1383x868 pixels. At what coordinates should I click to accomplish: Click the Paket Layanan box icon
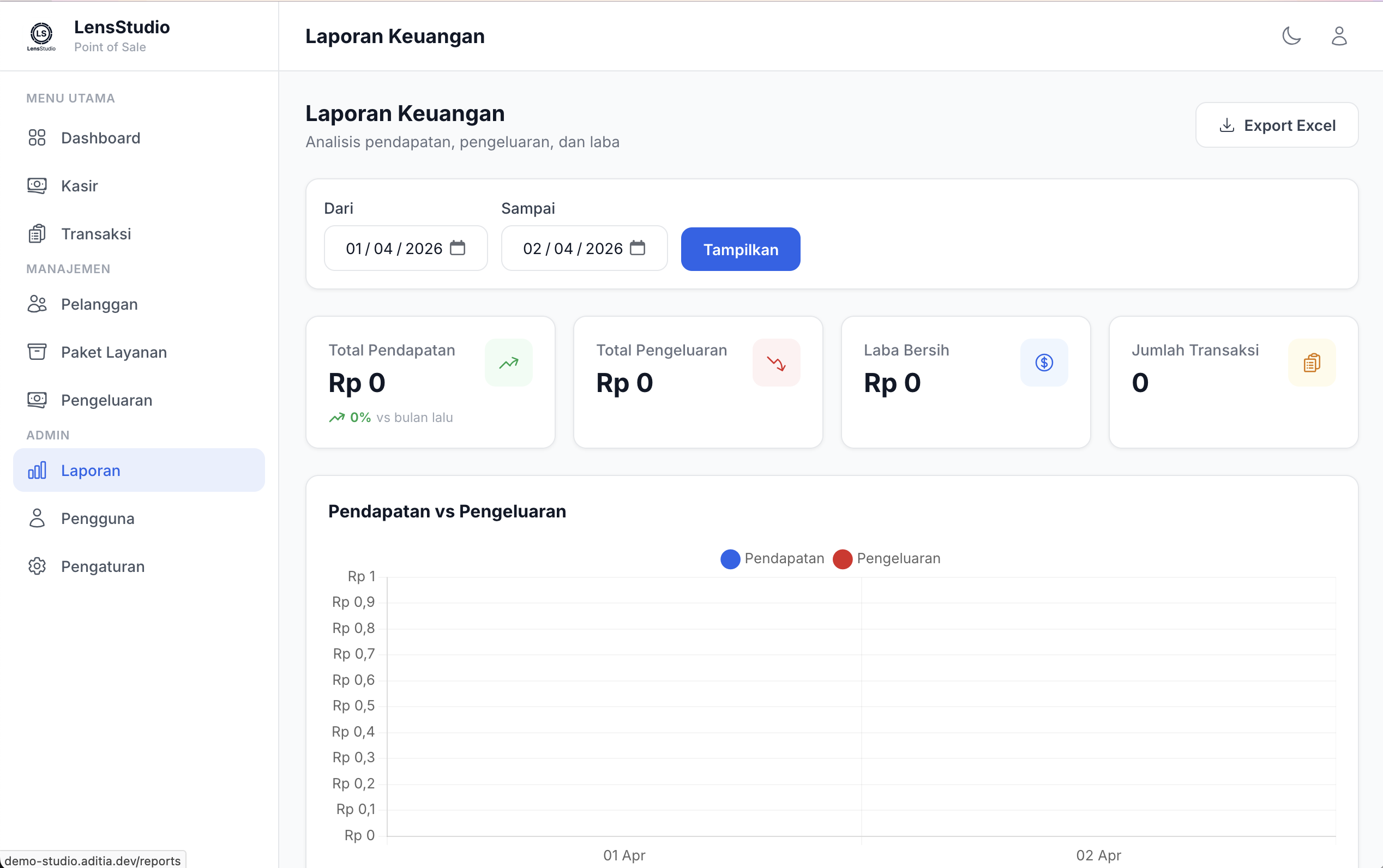click(x=37, y=352)
